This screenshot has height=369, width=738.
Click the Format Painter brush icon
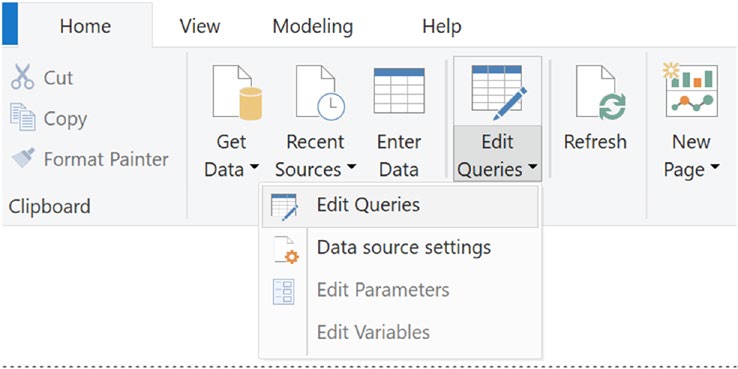(23, 159)
